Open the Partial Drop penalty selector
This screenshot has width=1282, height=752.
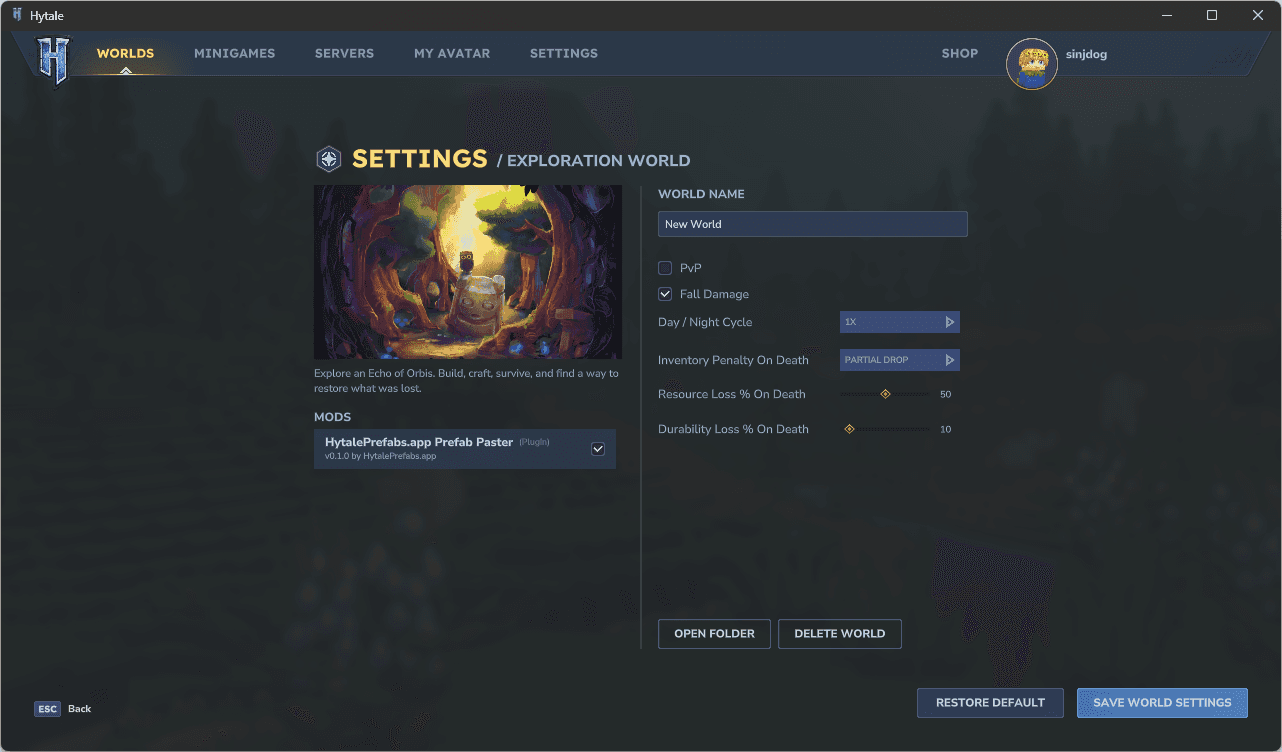coord(891,360)
